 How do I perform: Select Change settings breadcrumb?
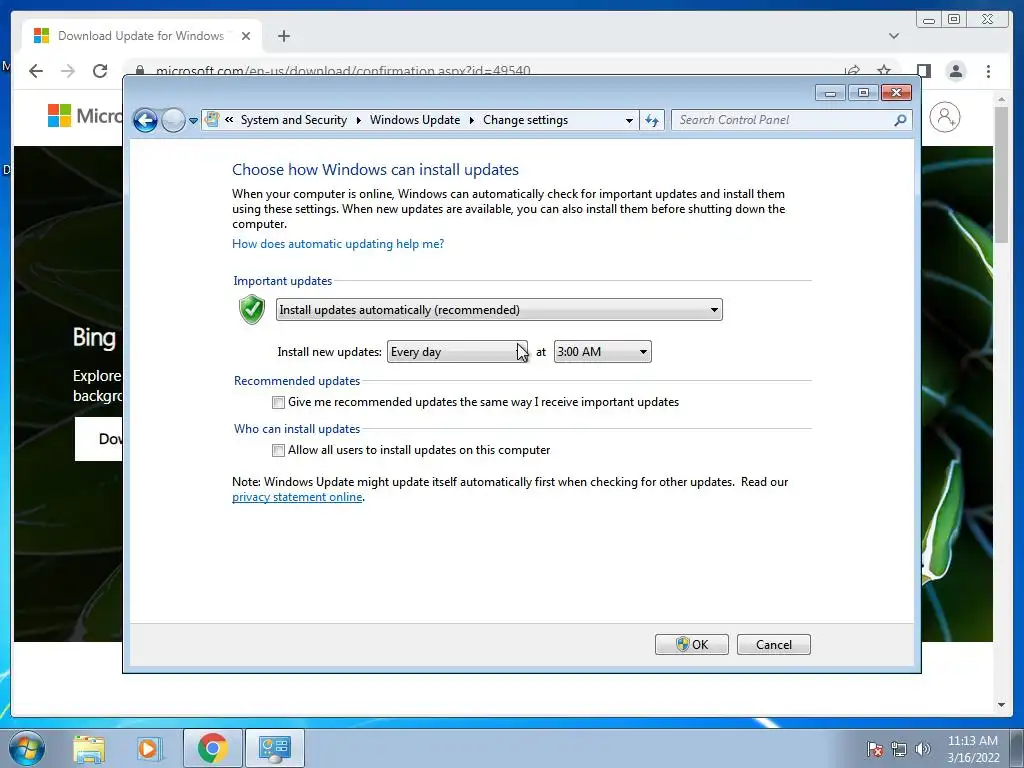(x=526, y=120)
